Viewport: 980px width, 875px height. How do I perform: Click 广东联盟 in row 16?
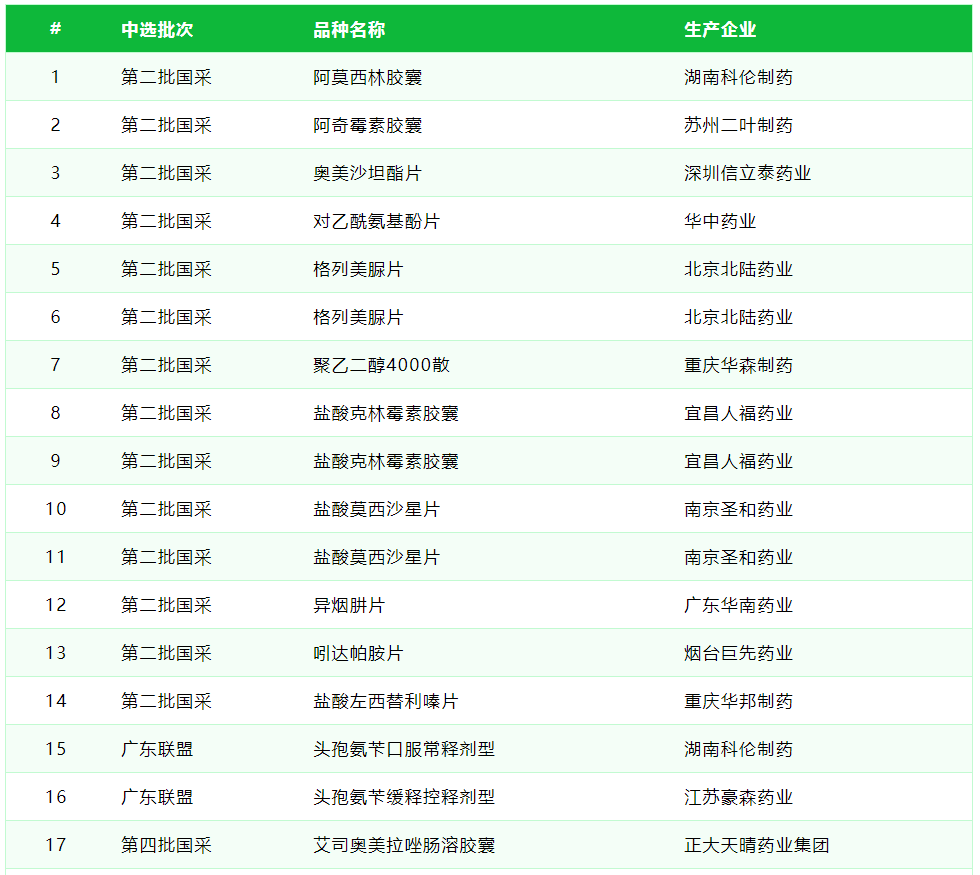[x=157, y=797]
